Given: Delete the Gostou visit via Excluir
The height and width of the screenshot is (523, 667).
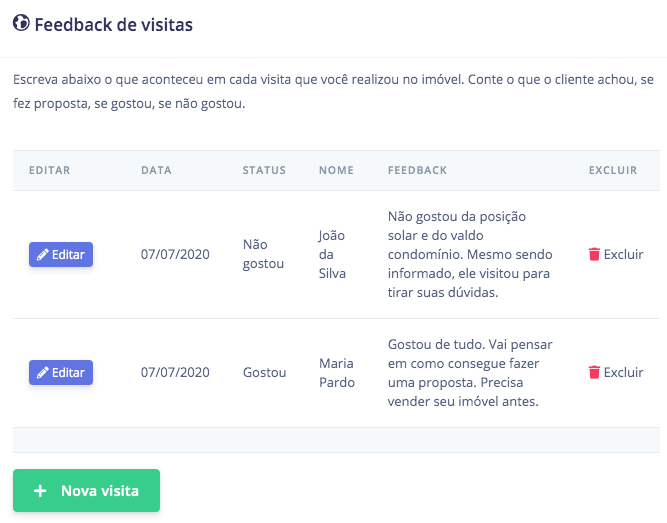Looking at the screenshot, I should point(616,372).
